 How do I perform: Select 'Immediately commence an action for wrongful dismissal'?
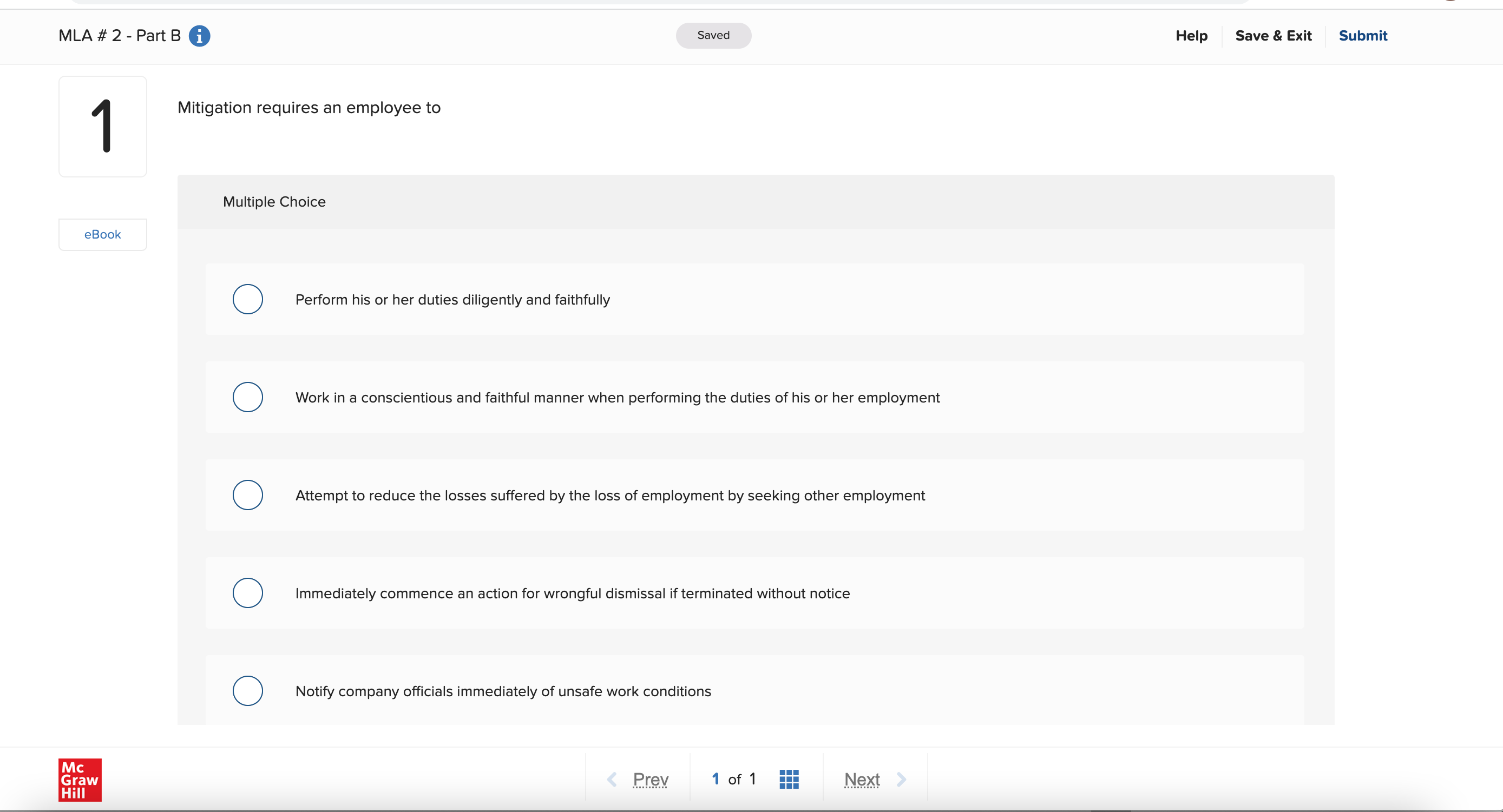pyautogui.click(x=247, y=593)
